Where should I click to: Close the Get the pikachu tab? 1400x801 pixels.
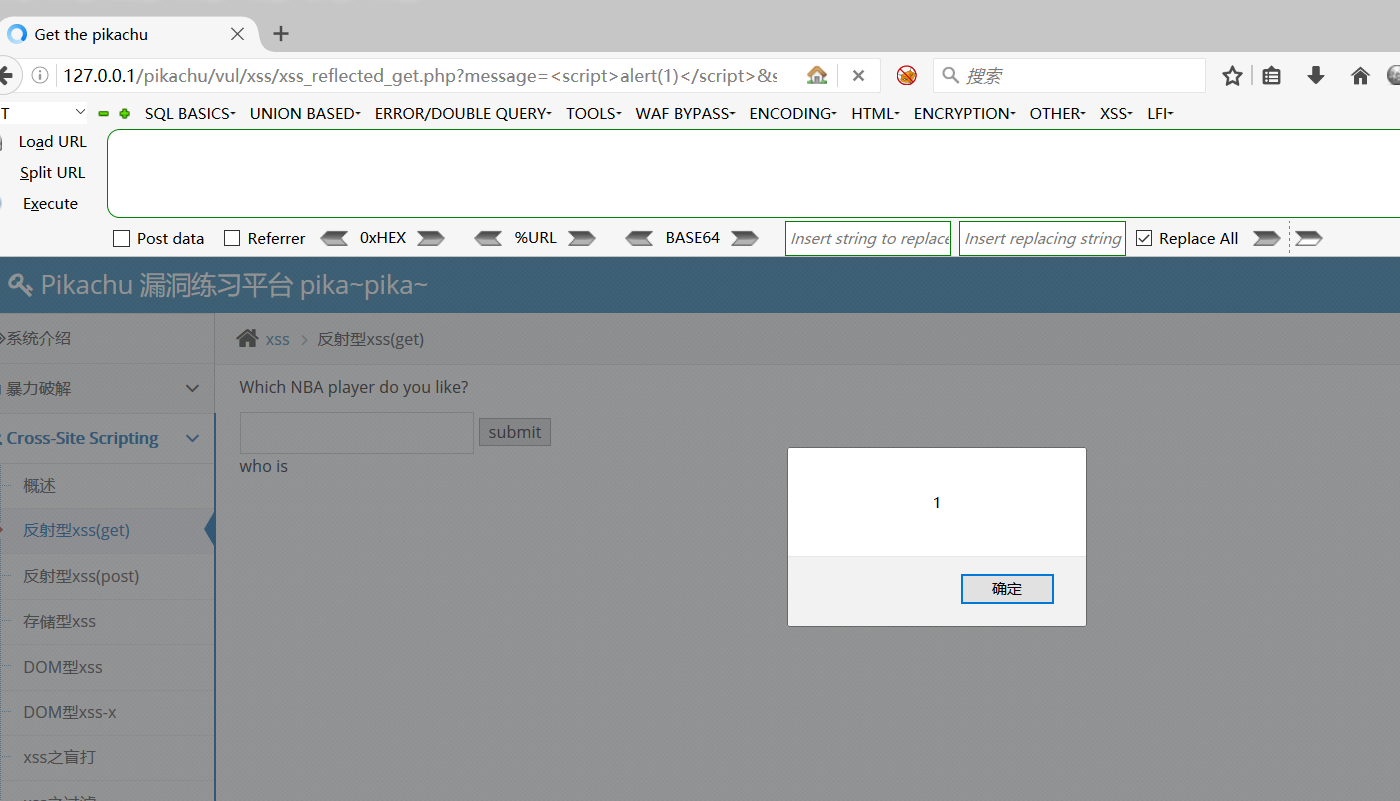click(237, 34)
